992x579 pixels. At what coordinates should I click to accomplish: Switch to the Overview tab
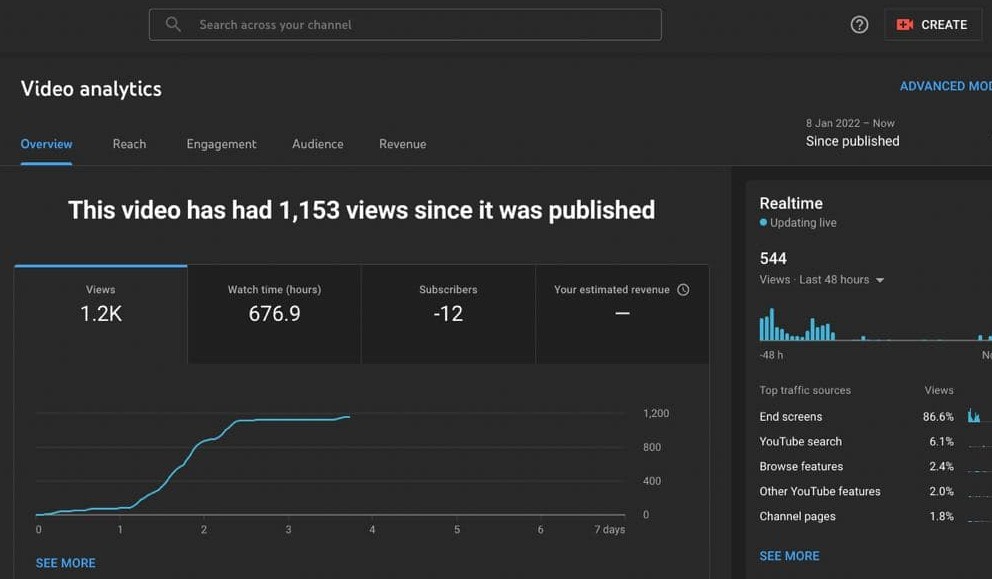[x=46, y=144]
